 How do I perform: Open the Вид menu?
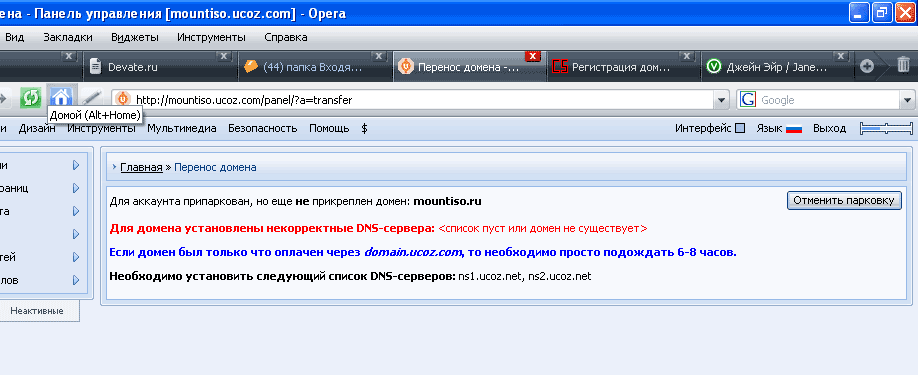[x=15, y=37]
